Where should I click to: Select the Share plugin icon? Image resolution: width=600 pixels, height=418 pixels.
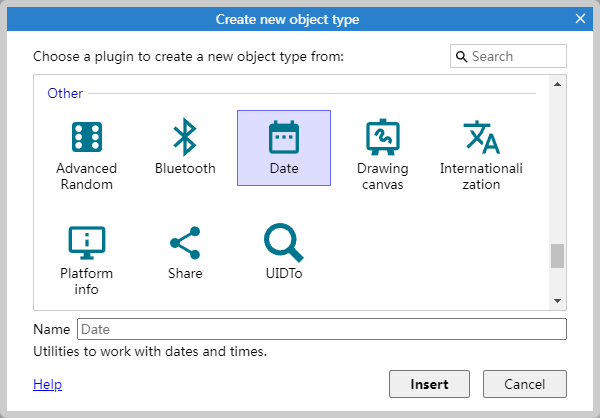coord(185,243)
